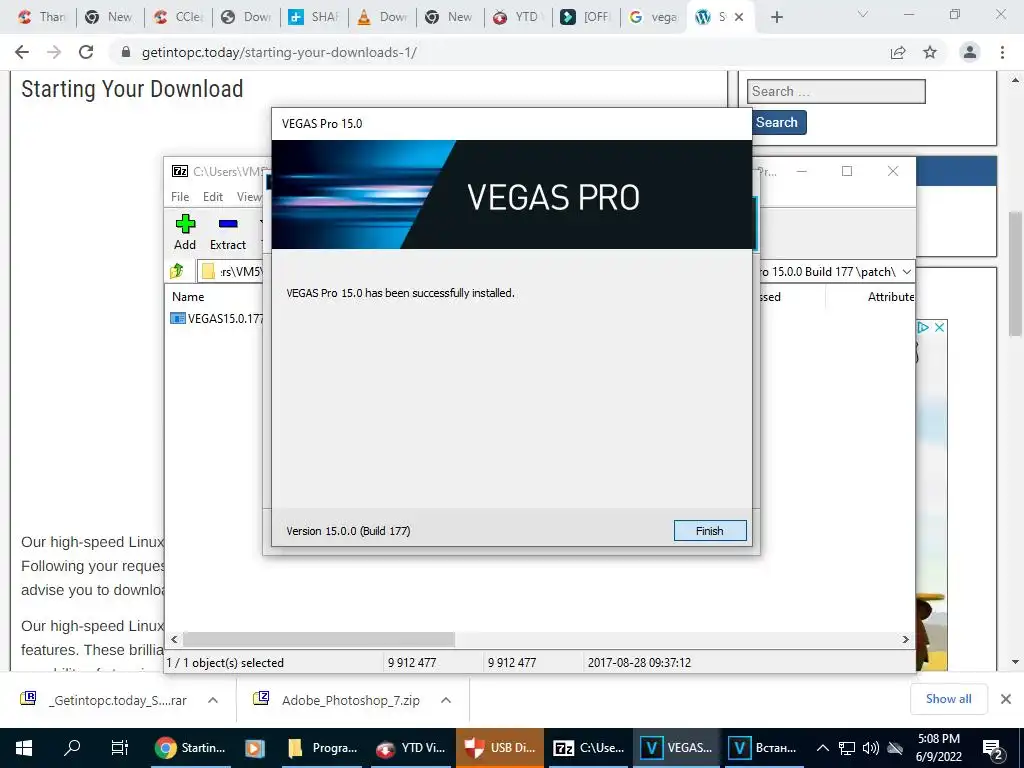
Task: Open File menu in 7-Zip window
Action: 180,197
